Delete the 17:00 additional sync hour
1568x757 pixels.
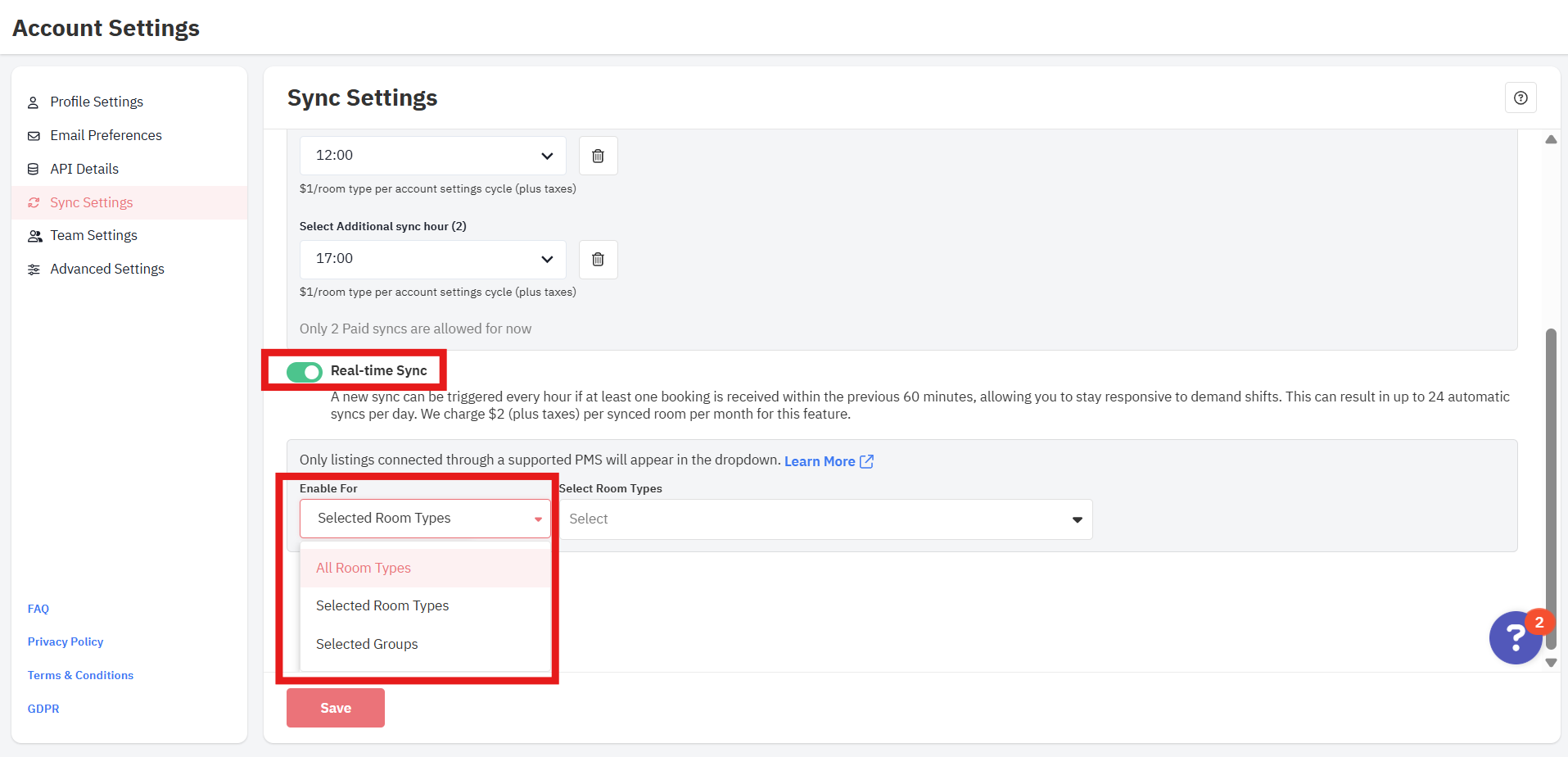pos(598,259)
